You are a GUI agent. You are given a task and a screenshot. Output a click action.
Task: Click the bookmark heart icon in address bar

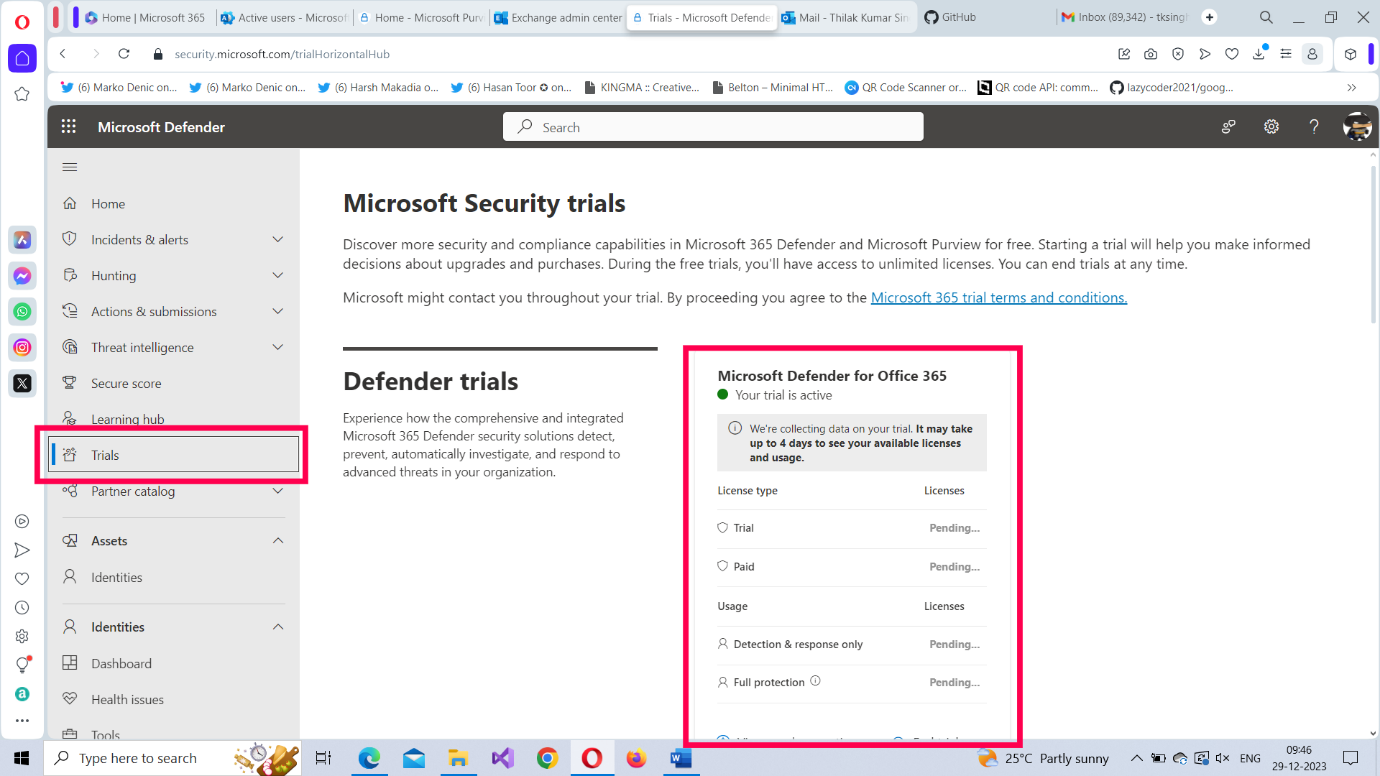coord(1232,54)
